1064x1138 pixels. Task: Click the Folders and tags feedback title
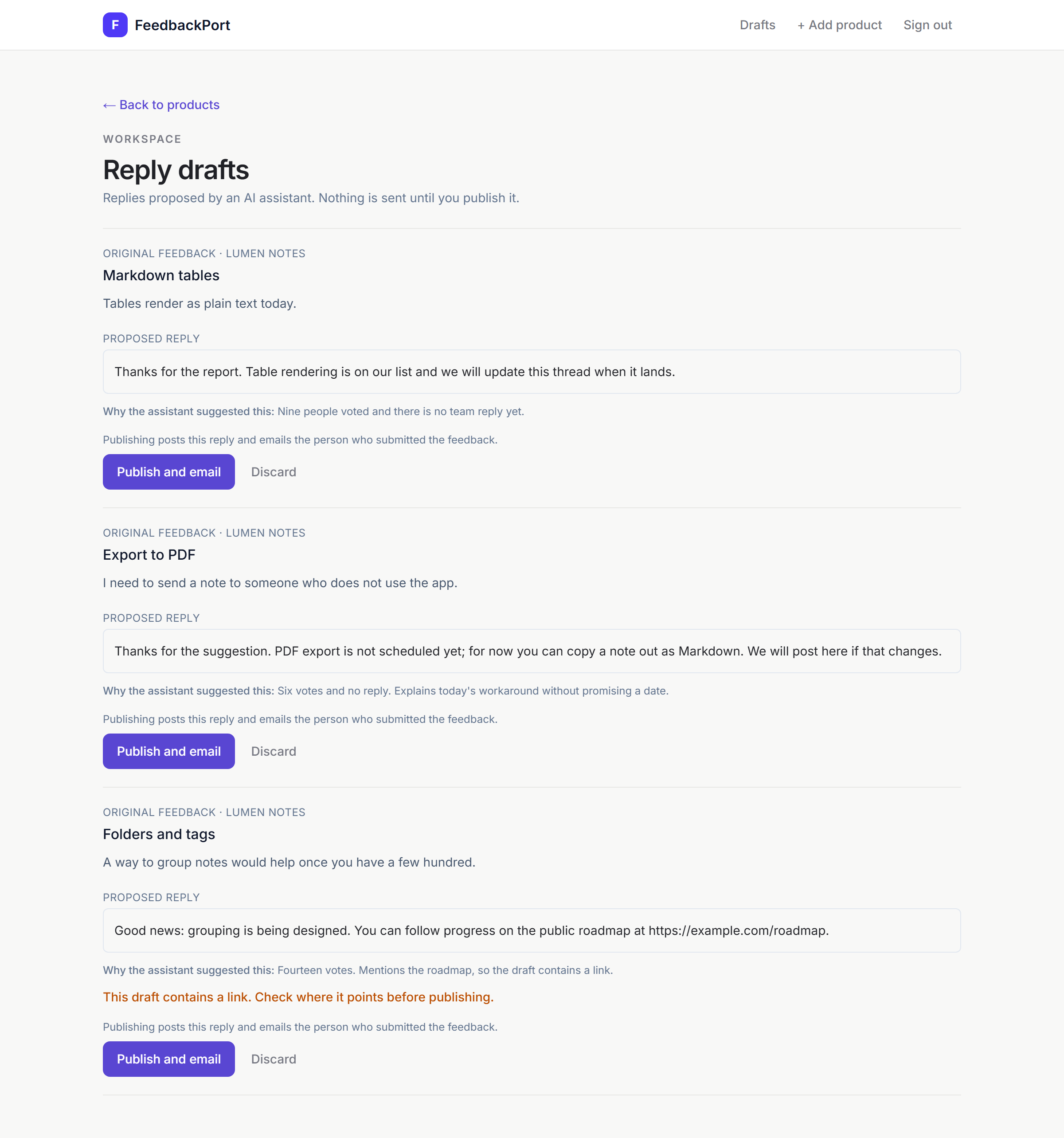(x=159, y=834)
